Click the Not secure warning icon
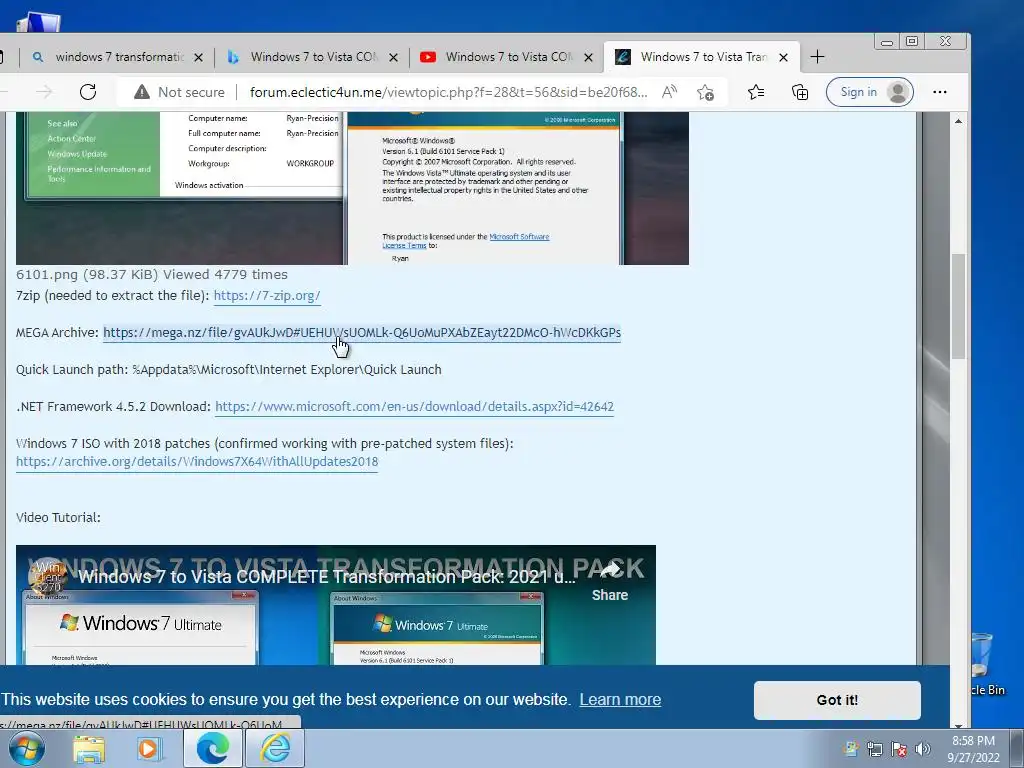The width and height of the screenshot is (1024, 768). click(x=142, y=92)
